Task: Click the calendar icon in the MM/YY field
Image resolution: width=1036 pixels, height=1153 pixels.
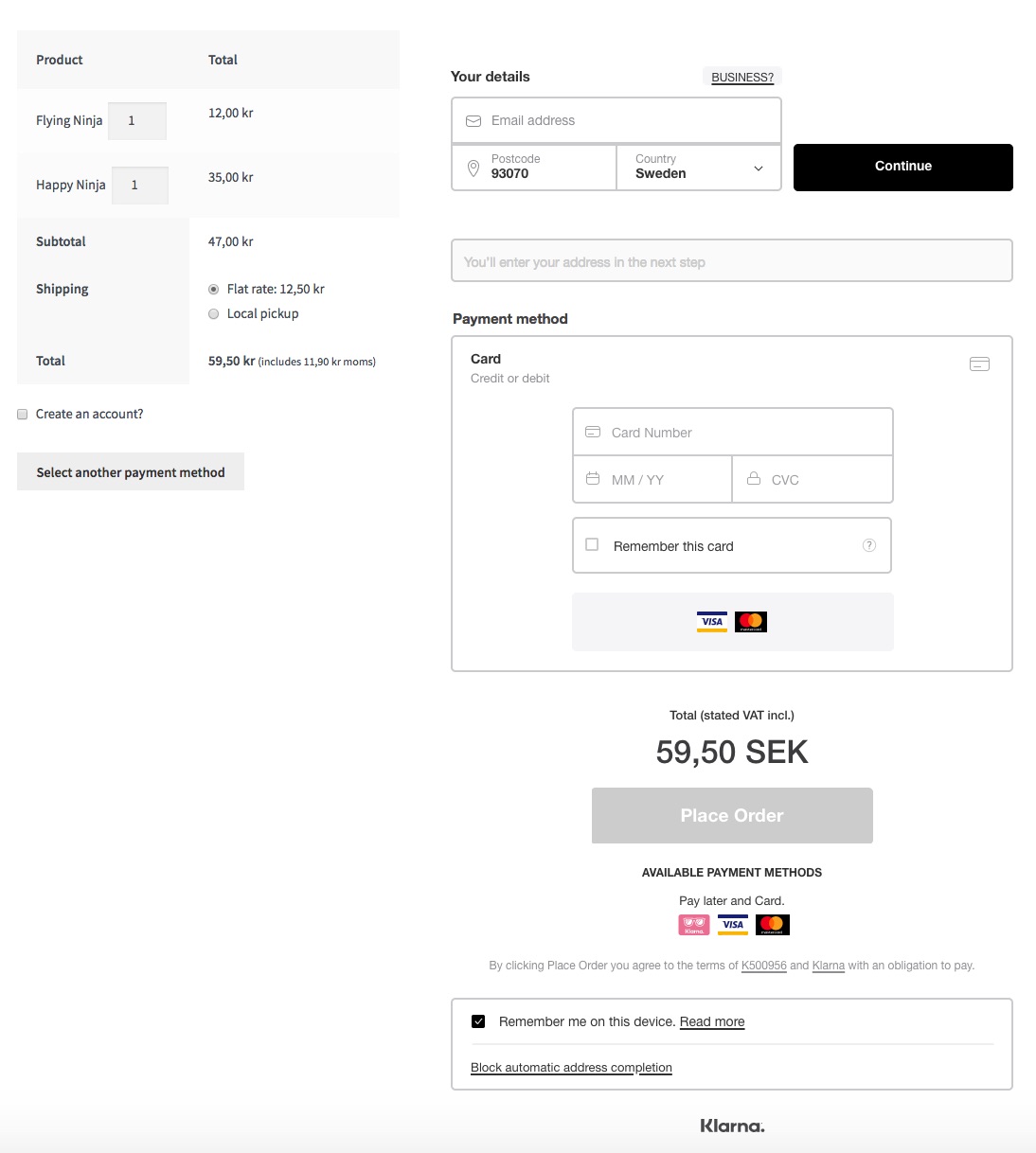Action: pyautogui.click(x=592, y=480)
